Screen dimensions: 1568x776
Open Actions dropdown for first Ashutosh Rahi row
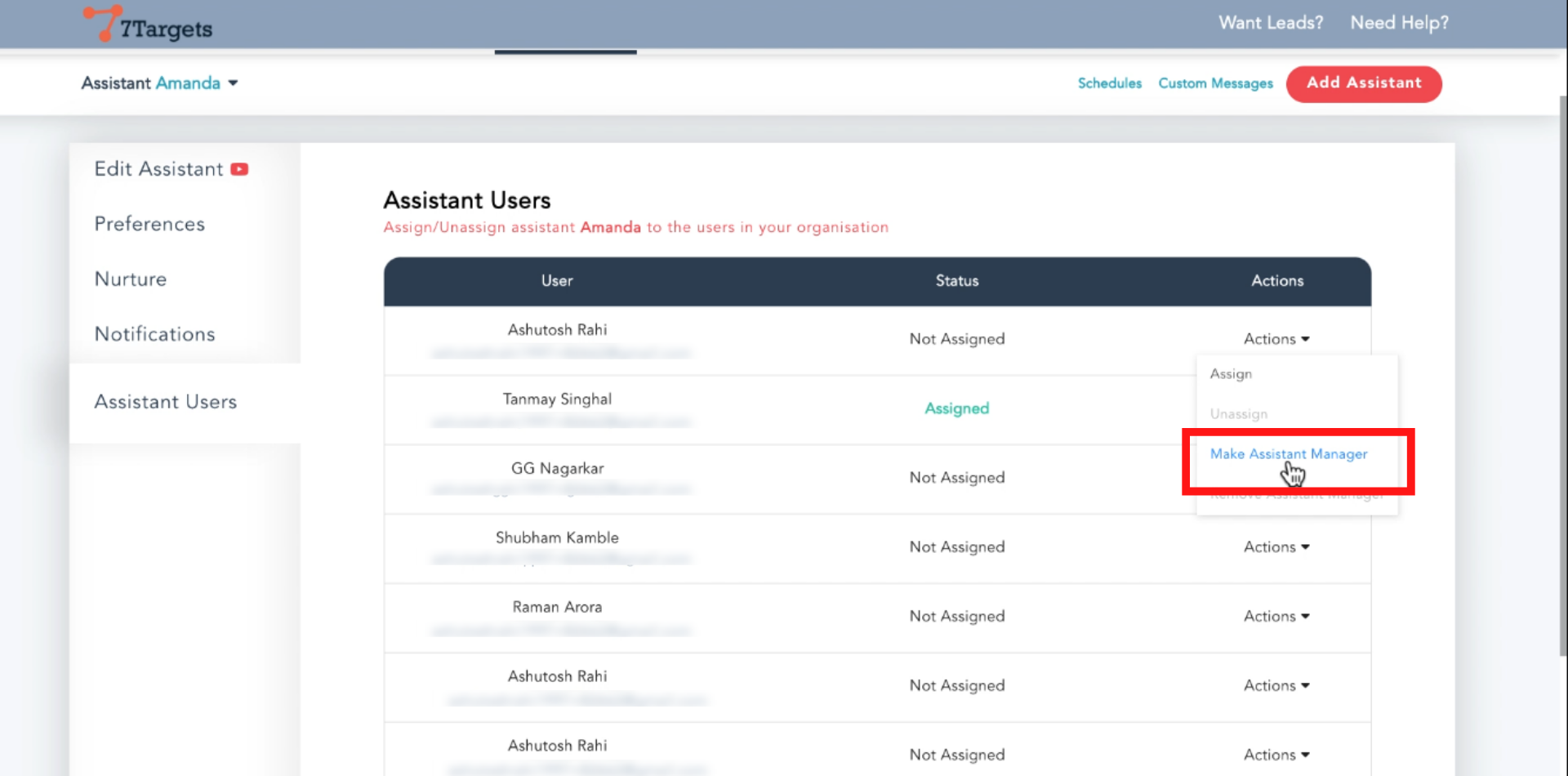point(1276,339)
